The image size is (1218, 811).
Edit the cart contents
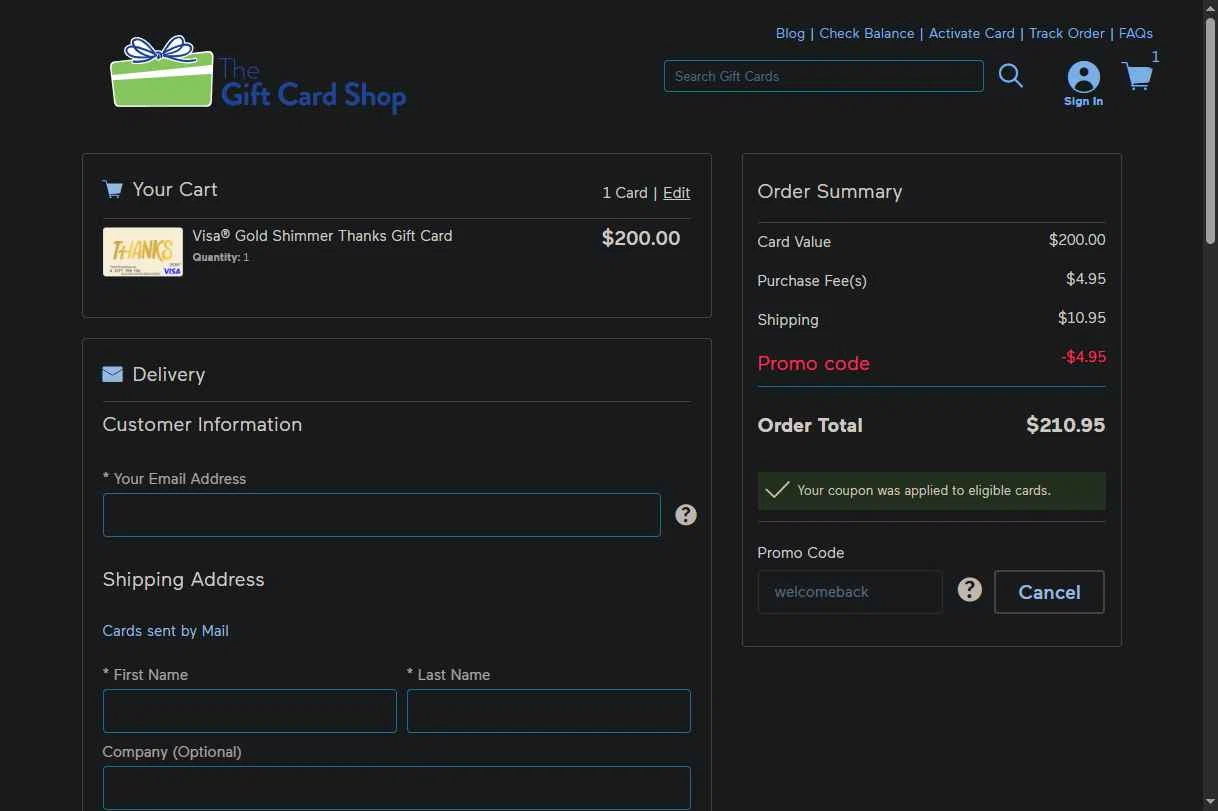(x=676, y=193)
